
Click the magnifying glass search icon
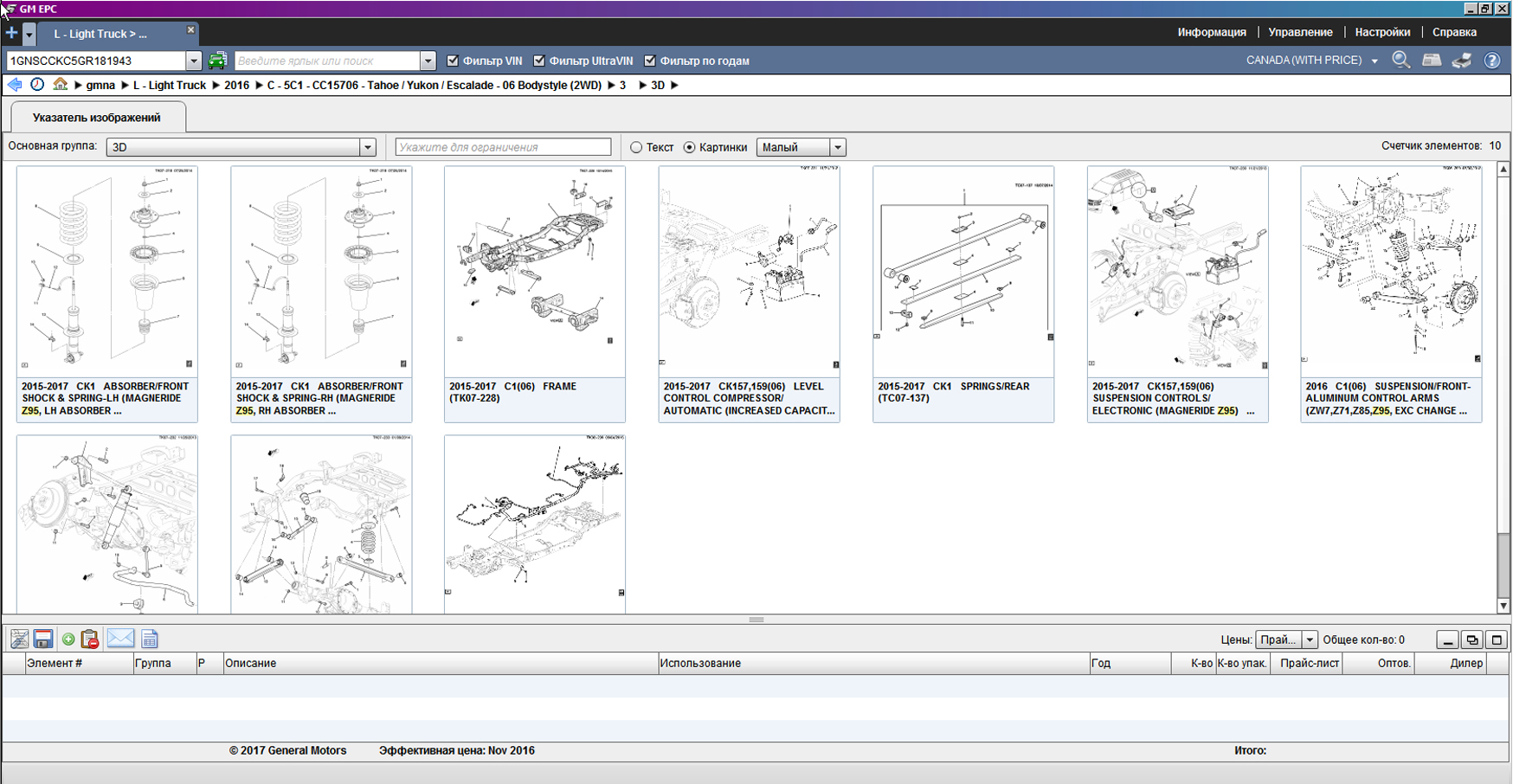1400,61
